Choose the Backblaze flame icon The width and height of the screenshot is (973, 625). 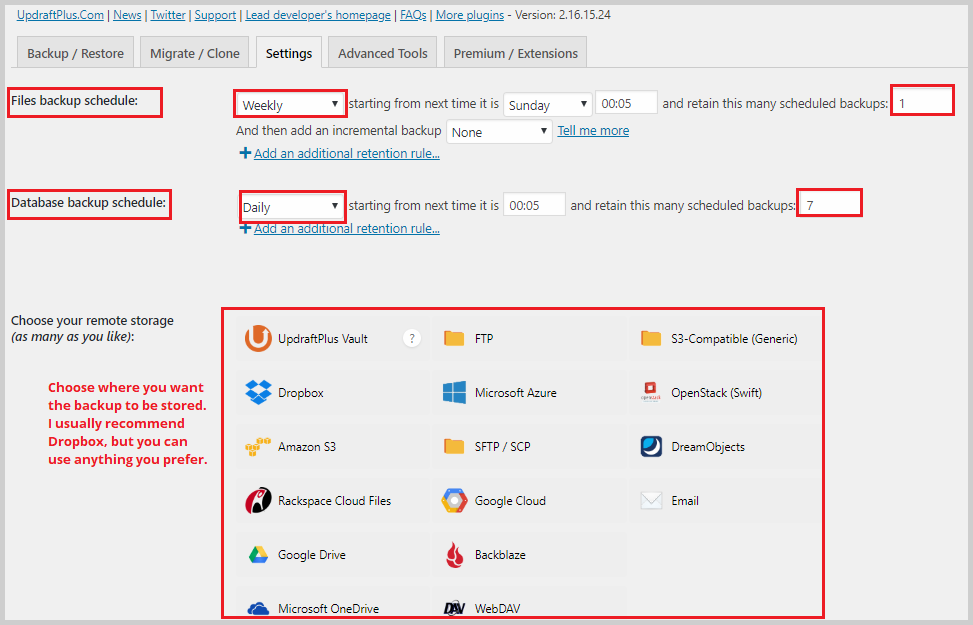coord(454,554)
